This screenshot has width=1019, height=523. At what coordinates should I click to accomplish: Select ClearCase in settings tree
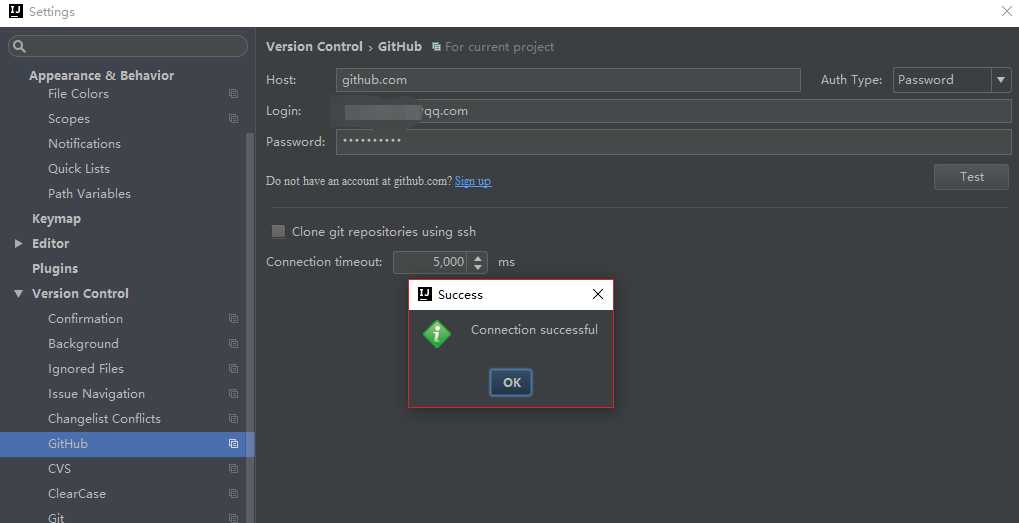[x=77, y=494]
